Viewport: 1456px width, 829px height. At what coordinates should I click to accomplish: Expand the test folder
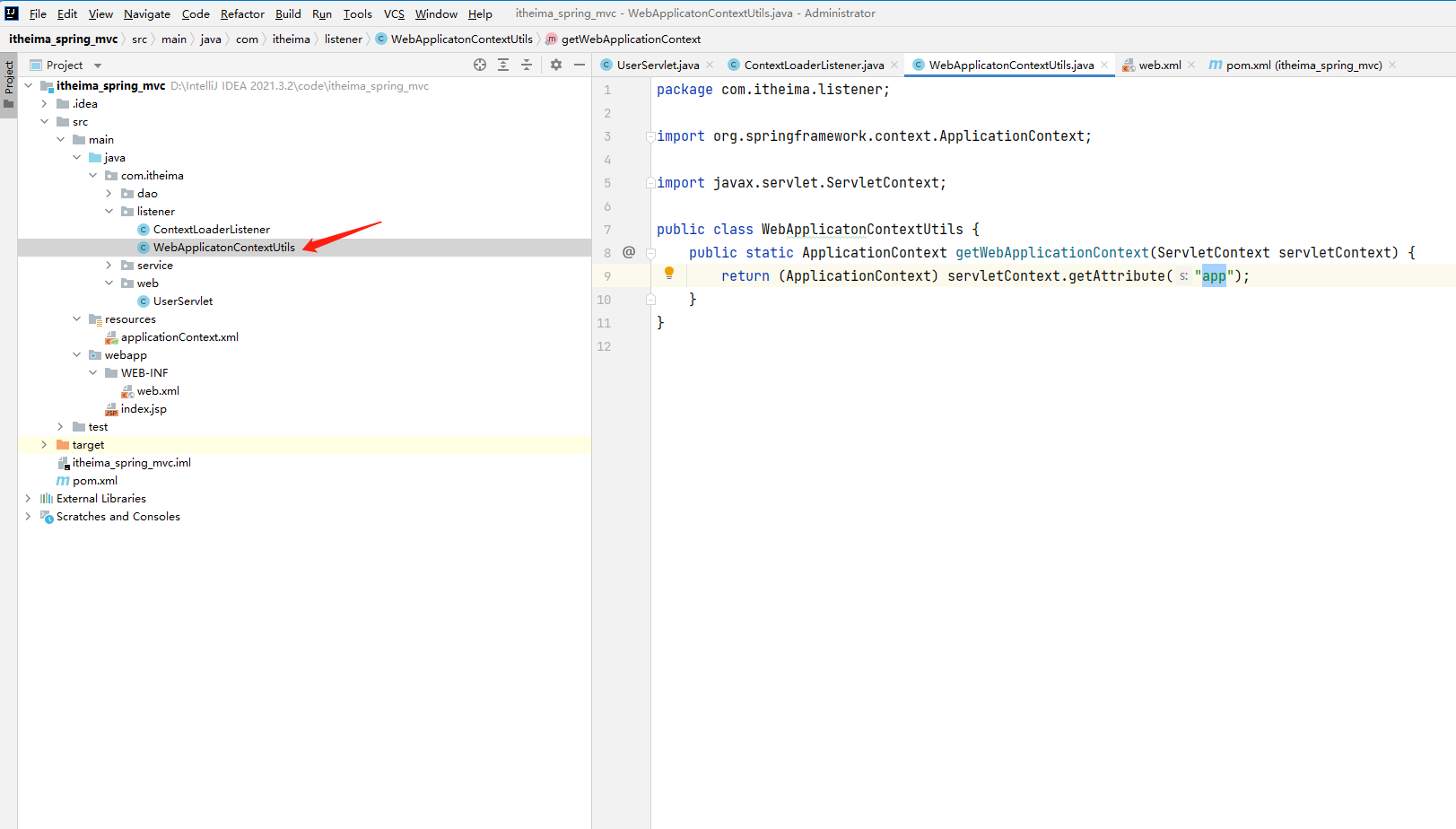60,427
